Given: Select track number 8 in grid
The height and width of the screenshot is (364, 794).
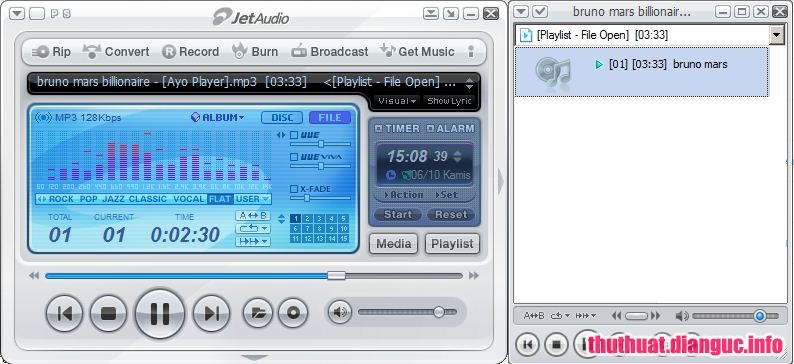Looking at the screenshot, I should pyautogui.click(x=320, y=228).
